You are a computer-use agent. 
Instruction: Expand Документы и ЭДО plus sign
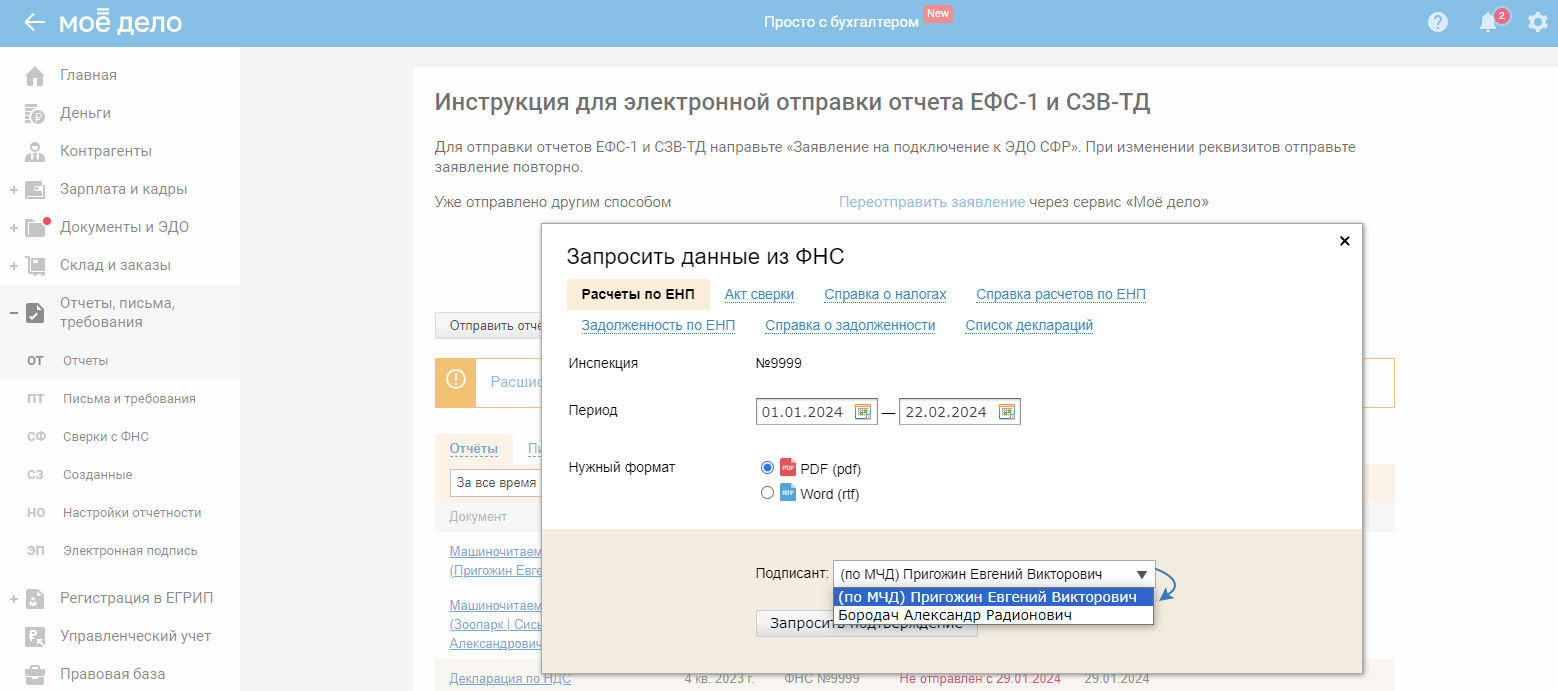coord(14,228)
